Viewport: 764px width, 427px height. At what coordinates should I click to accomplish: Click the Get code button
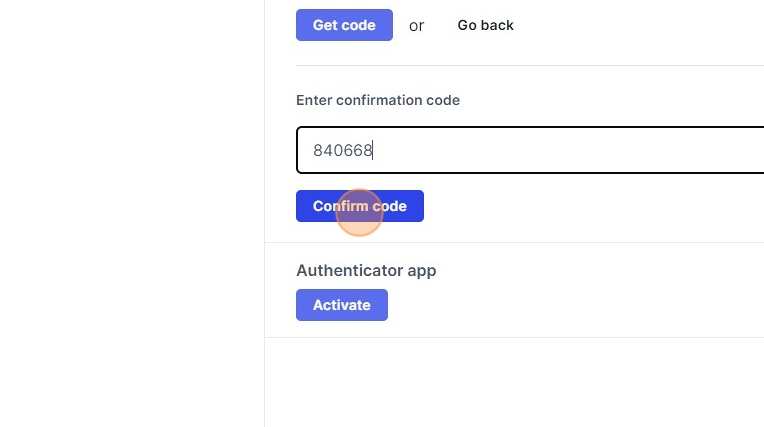(x=344, y=25)
